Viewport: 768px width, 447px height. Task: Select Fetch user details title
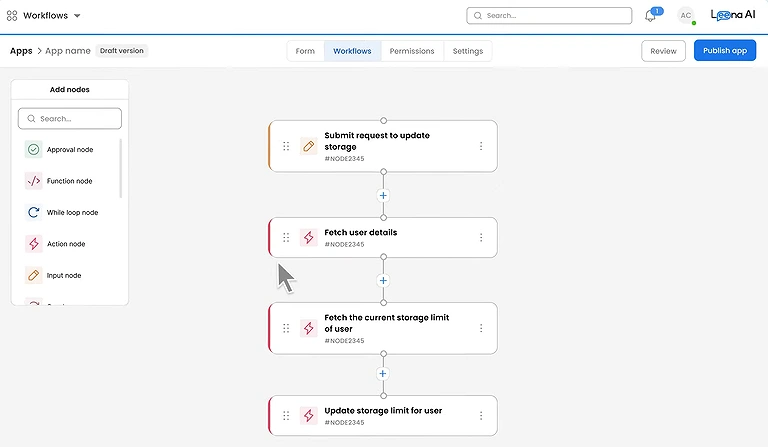(x=361, y=233)
